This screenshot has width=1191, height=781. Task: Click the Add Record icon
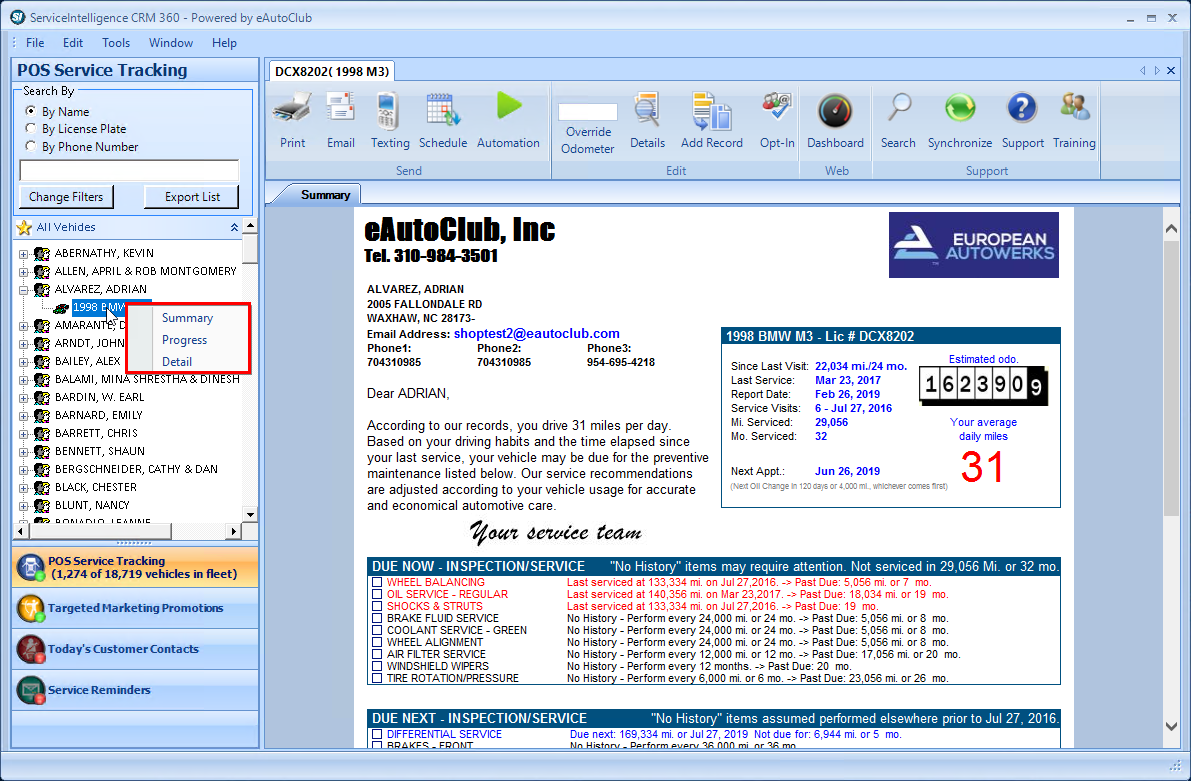pyautogui.click(x=712, y=110)
